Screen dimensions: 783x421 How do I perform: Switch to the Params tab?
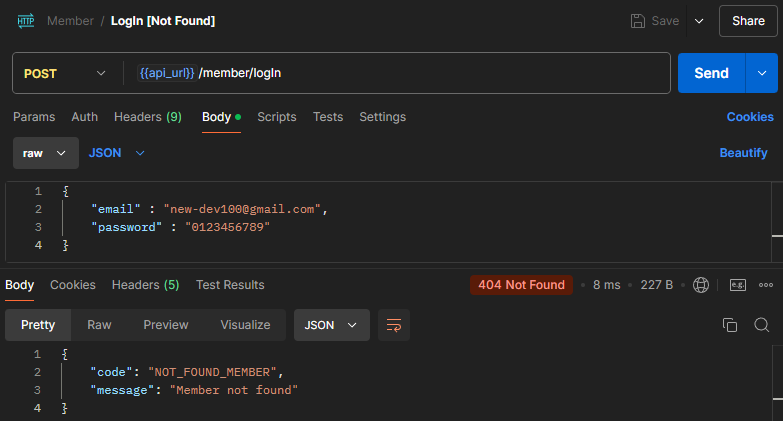(x=34, y=117)
